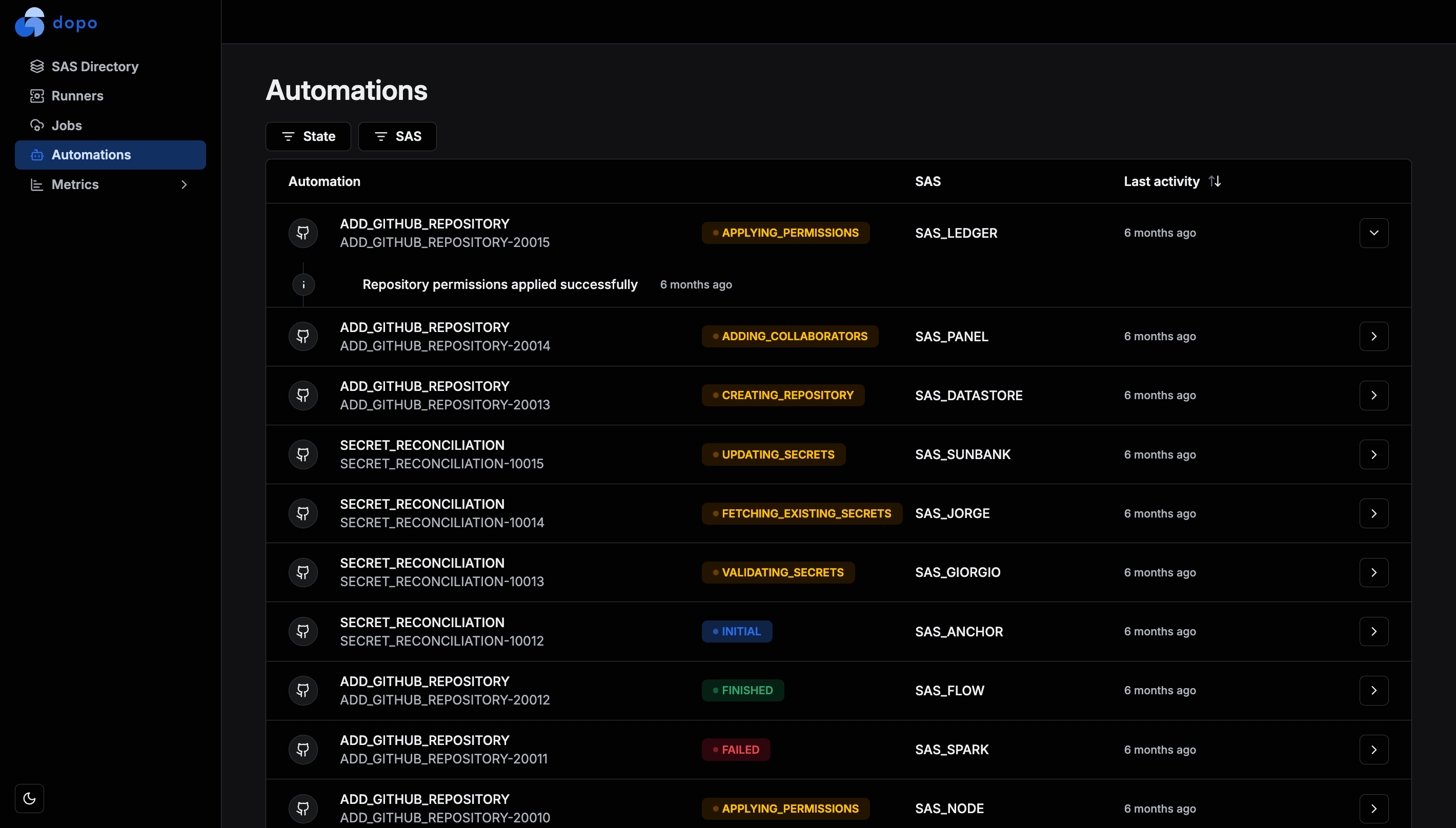Image resolution: width=1456 pixels, height=828 pixels.
Task: Open the SAS filter
Action: click(397, 136)
